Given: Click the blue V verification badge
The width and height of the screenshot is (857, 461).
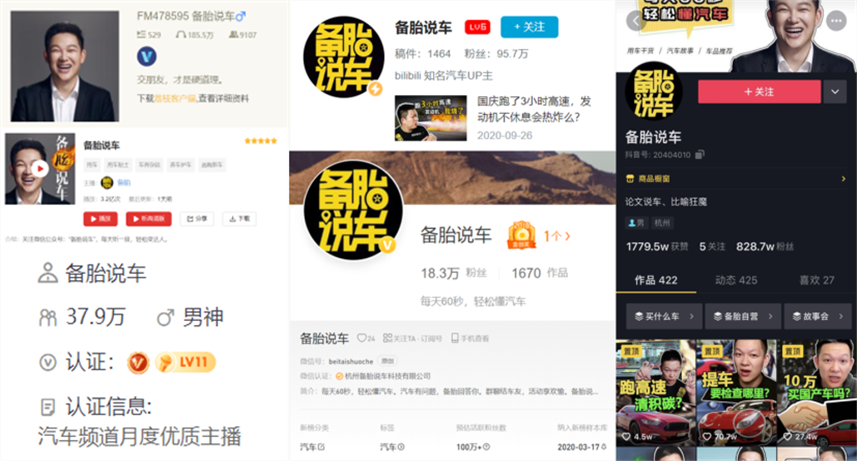Looking at the screenshot, I should point(146,56).
